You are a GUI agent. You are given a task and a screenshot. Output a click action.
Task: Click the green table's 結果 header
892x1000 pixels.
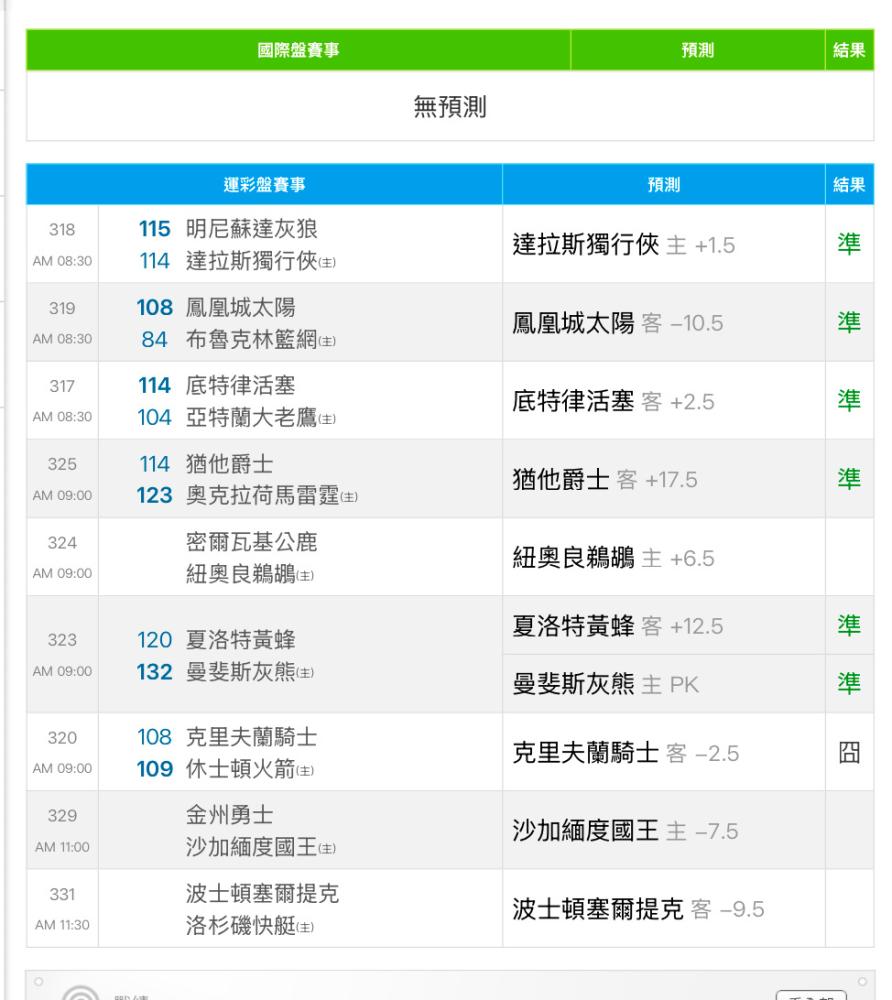[x=849, y=50]
